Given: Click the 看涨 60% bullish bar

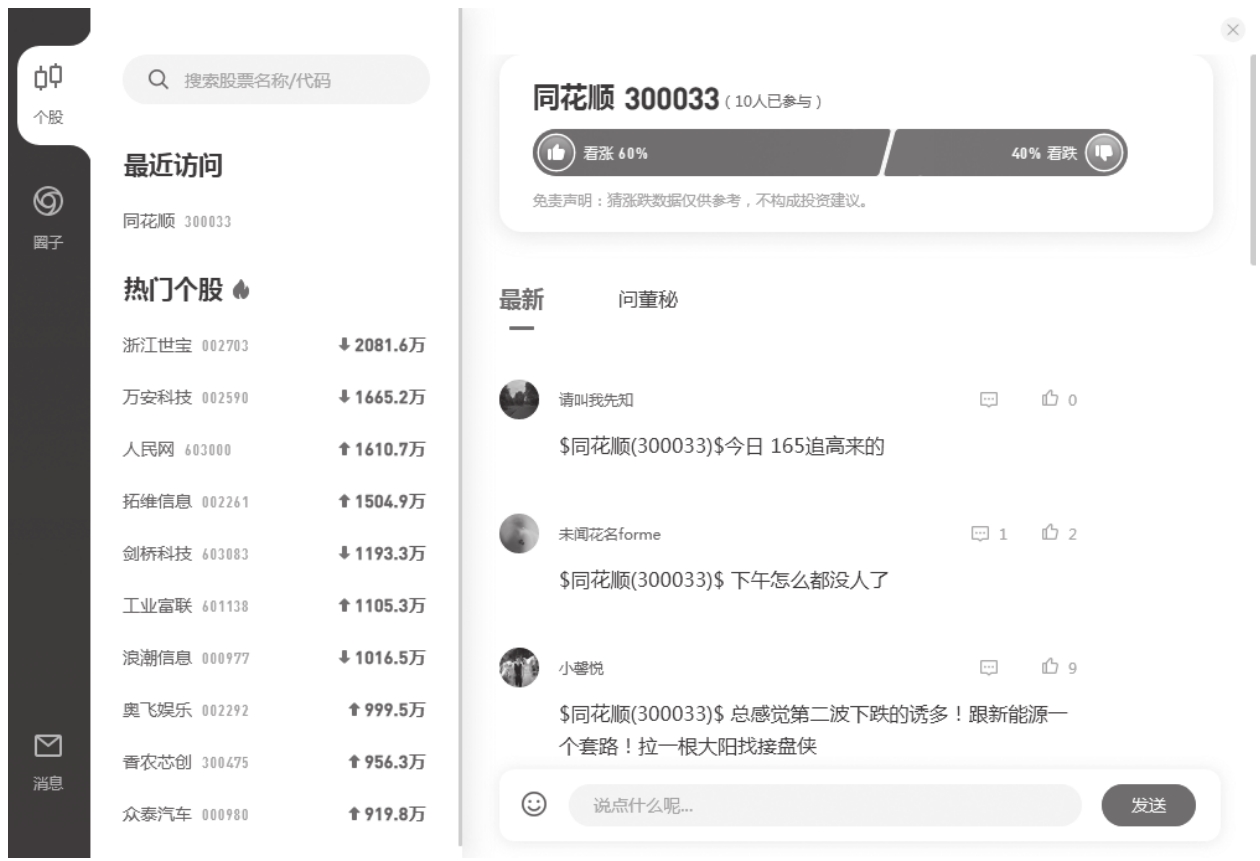Looking at the screenshot, I should pos(711,153).
